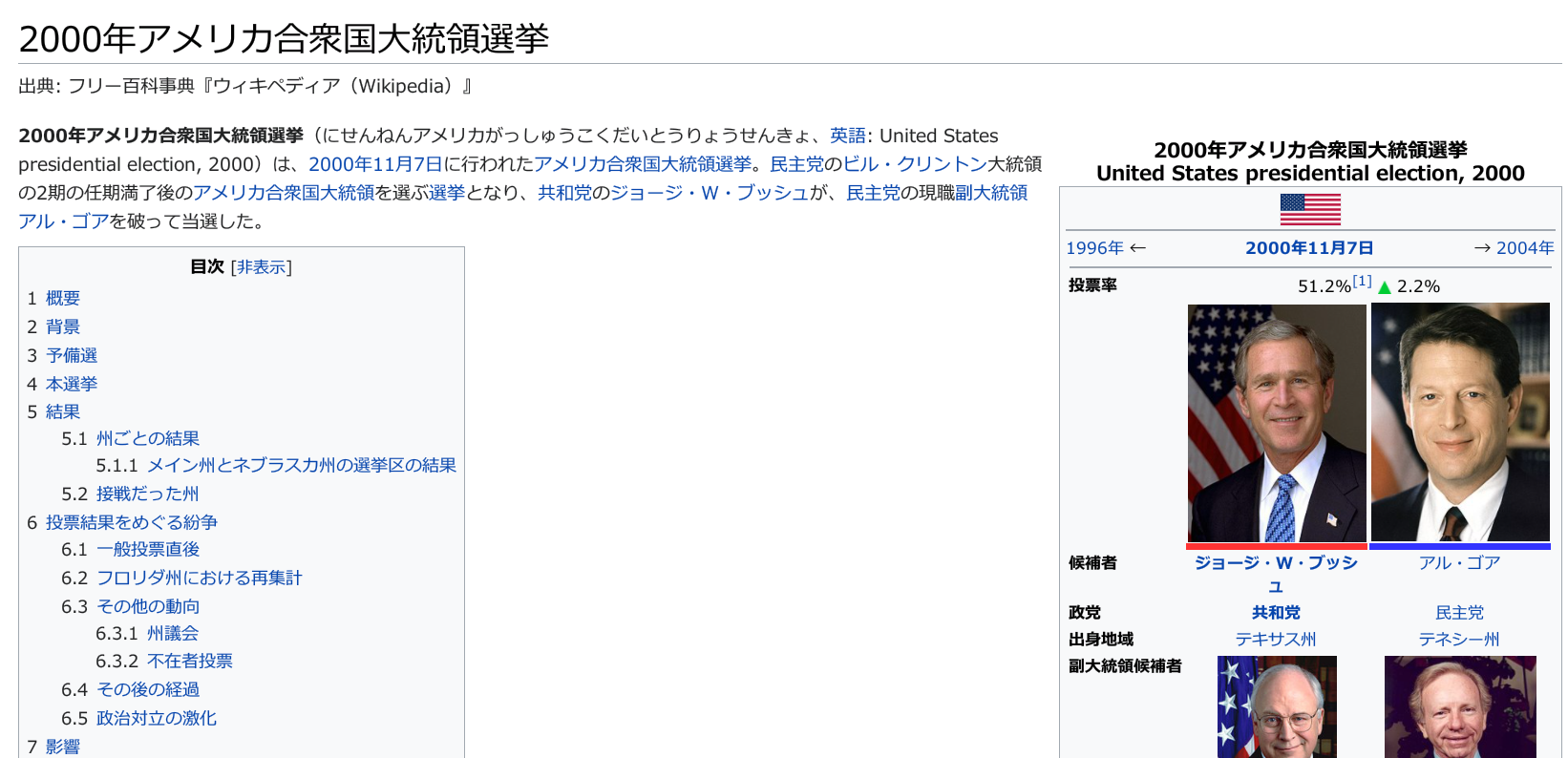Open アメリカ合衆国大統領 link in intro
Screen dimensions: 1568x758
click(x=285, y=193)
